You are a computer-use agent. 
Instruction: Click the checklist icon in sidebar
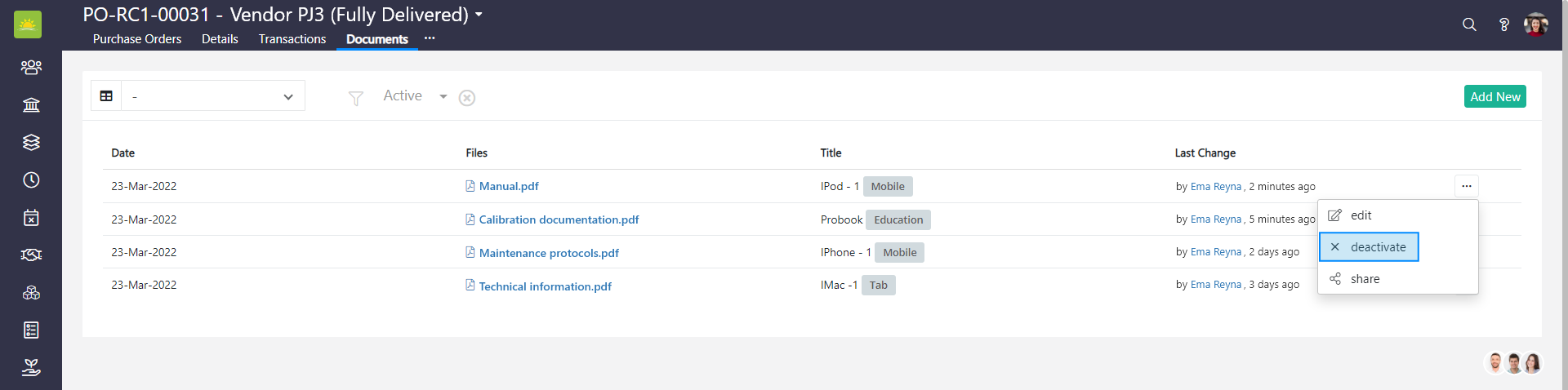point(31,330)
